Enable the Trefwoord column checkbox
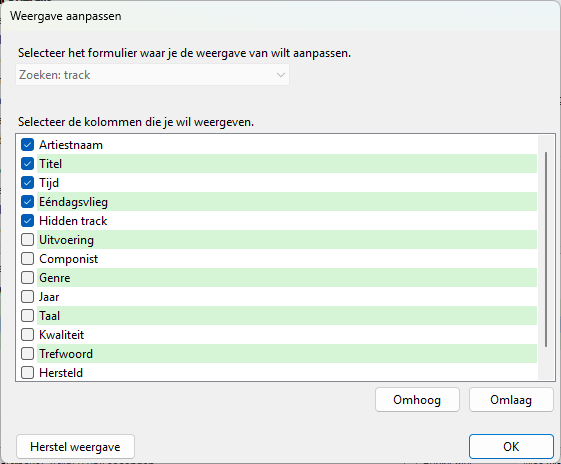561x464 pixels. (28, 353)
